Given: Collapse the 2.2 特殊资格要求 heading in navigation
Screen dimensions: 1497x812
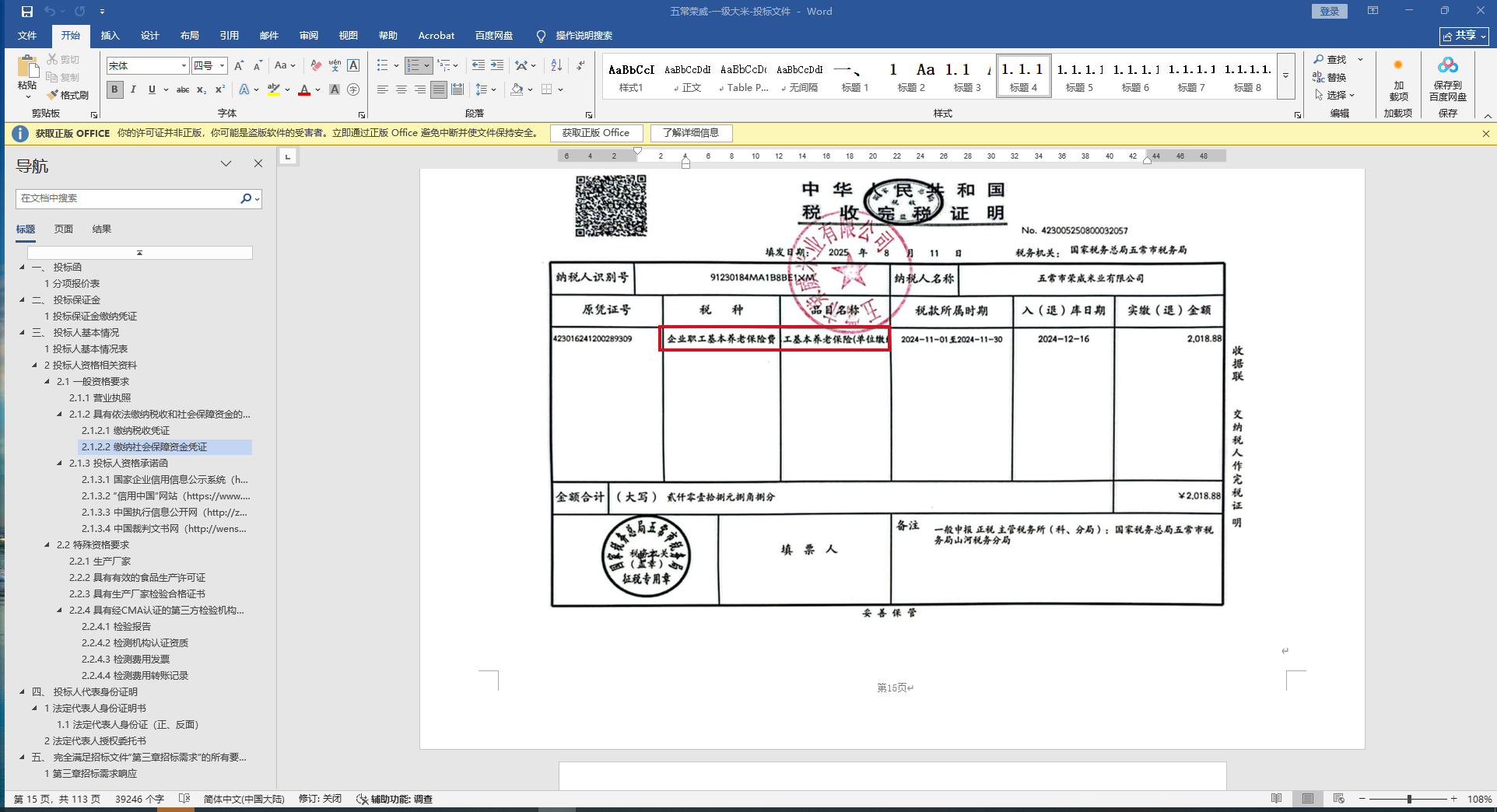Looking at the screenshot, I should [x=47, y=544].
